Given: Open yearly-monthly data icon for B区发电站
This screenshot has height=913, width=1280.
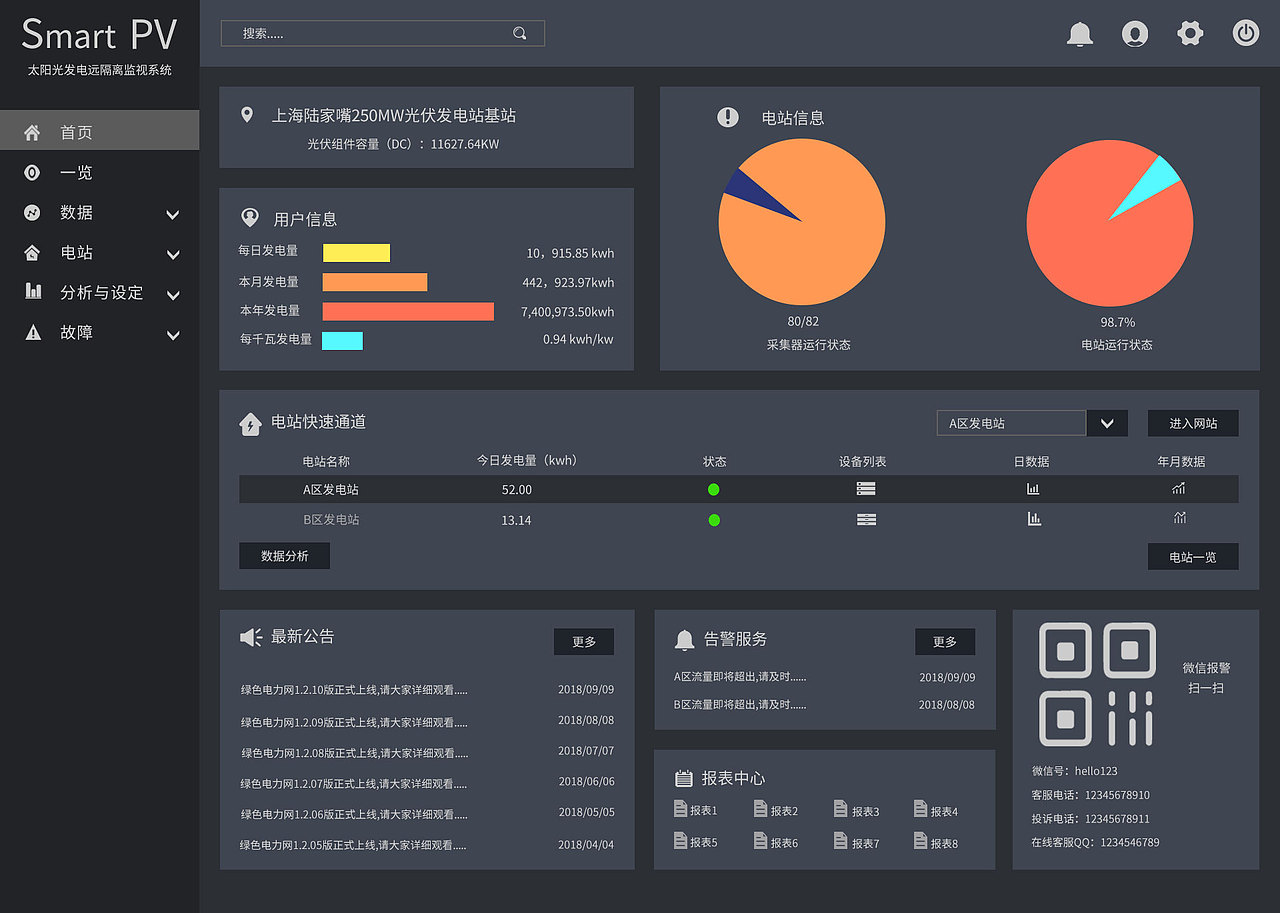Looking at the screenshot, I should (x=1180, y=518).
